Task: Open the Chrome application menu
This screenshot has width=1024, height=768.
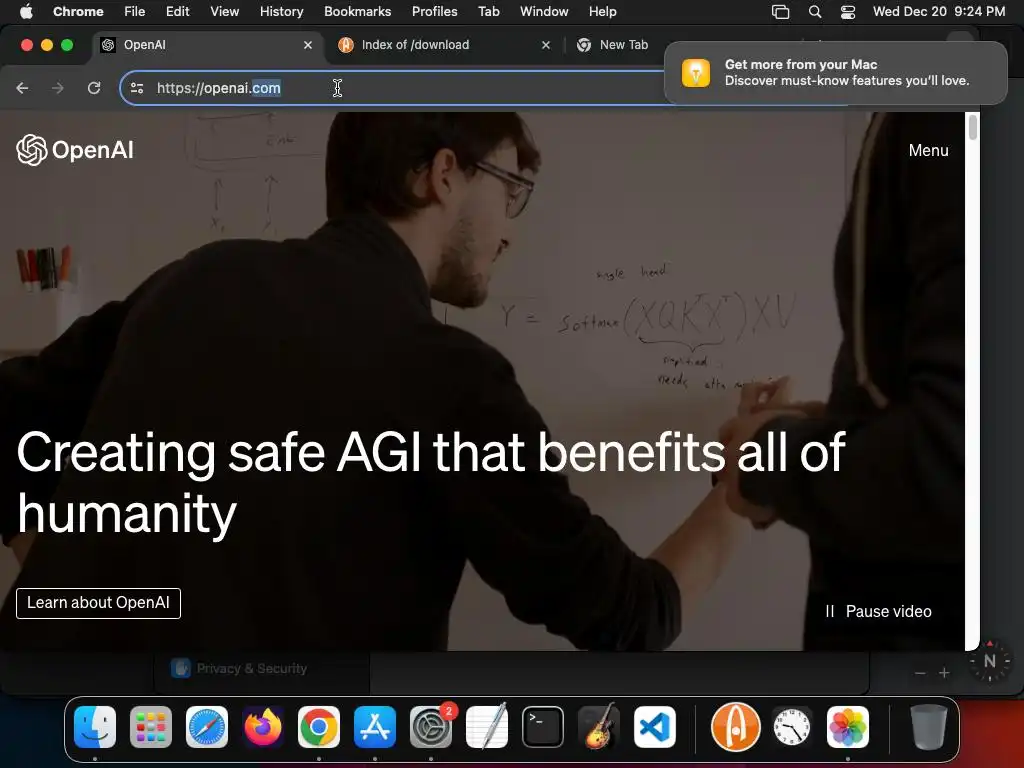Action: 78,12
